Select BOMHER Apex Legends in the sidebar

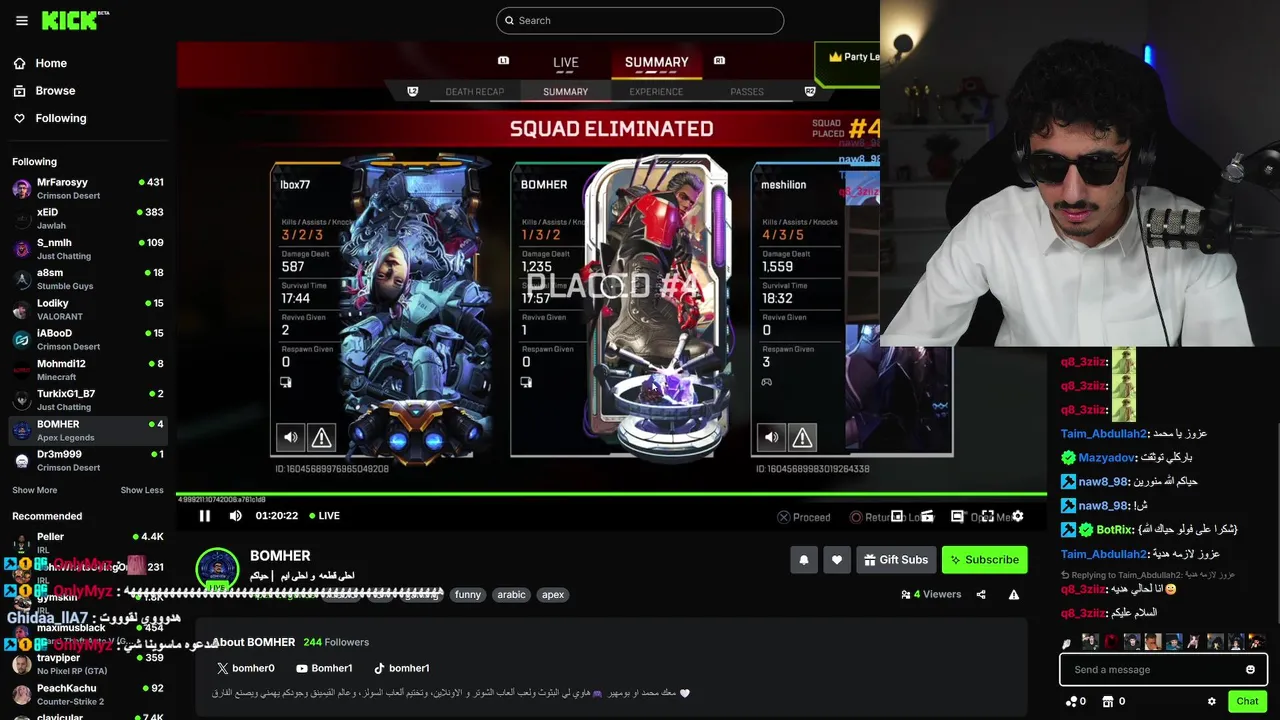point(87,430)
